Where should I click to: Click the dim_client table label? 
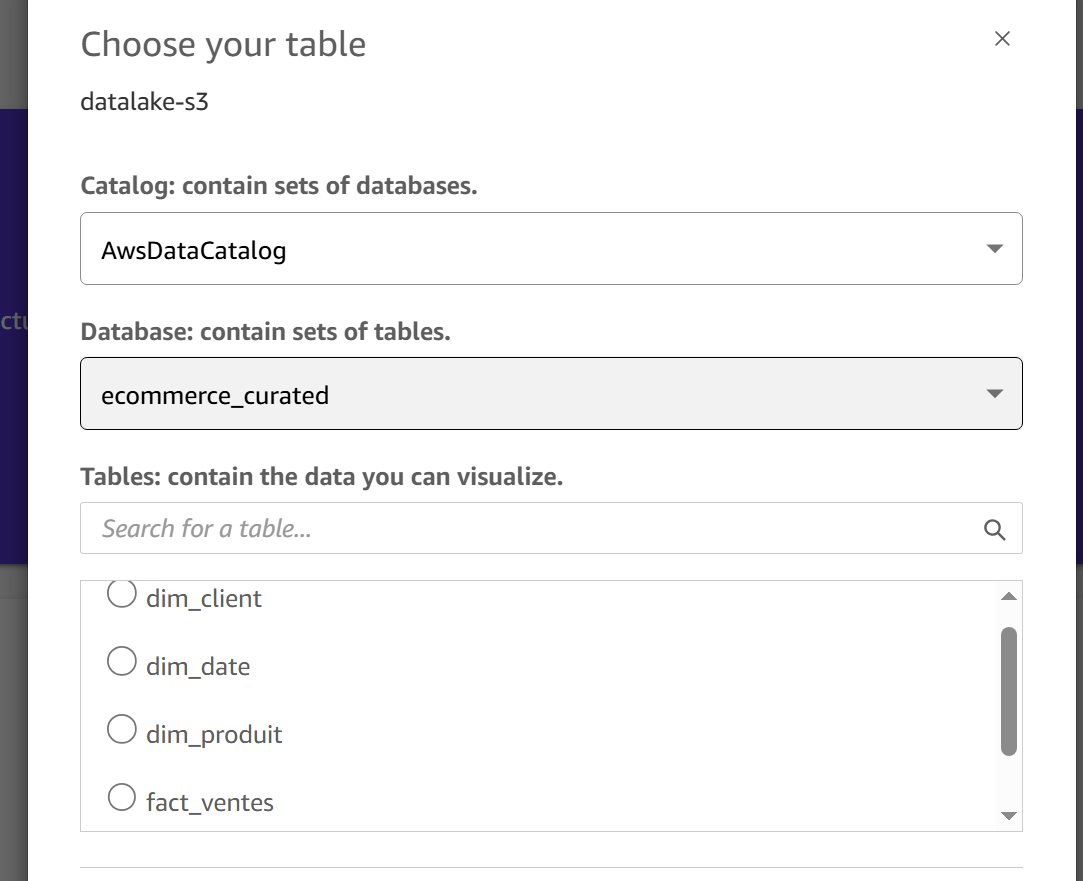(x=204, y=599)
